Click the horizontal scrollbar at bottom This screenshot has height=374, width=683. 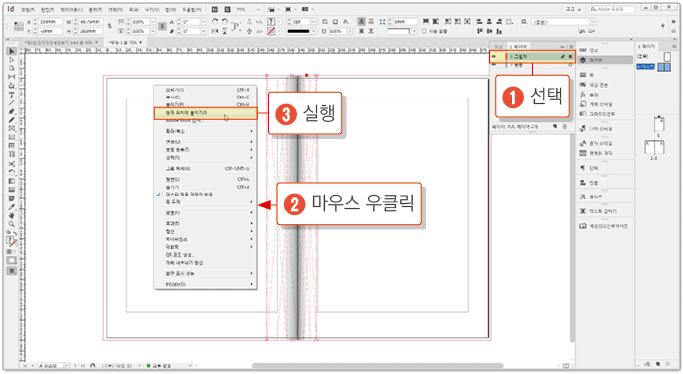377,366
